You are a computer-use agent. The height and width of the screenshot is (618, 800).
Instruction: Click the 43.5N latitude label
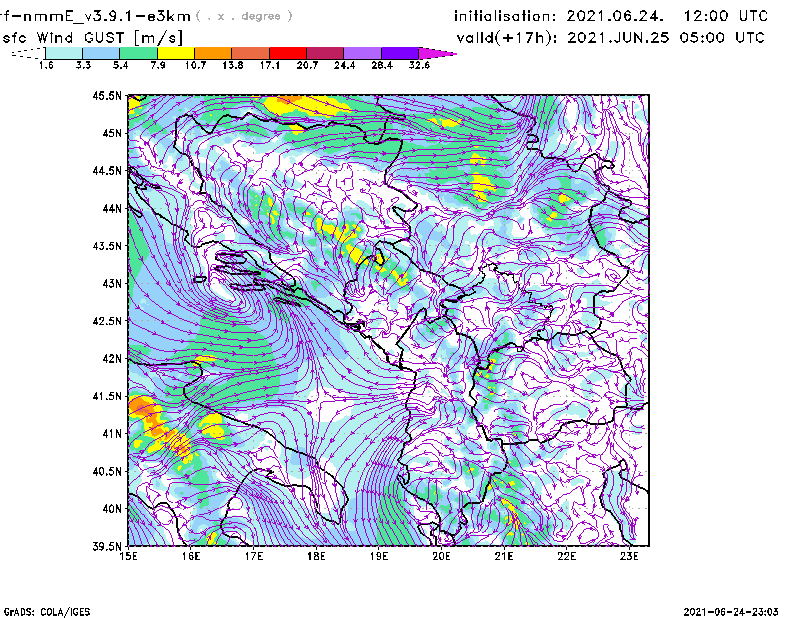(107, 246)
